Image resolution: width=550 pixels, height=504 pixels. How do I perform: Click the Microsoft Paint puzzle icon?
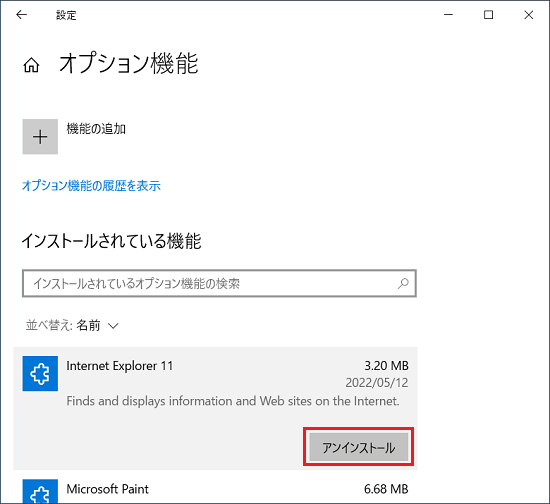(40, 491)
